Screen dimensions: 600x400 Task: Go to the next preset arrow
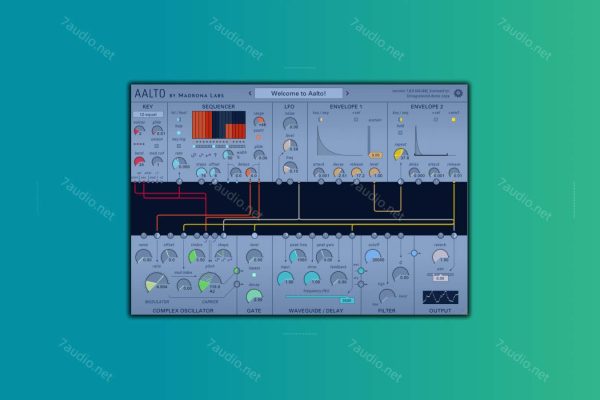pos(347,93)
